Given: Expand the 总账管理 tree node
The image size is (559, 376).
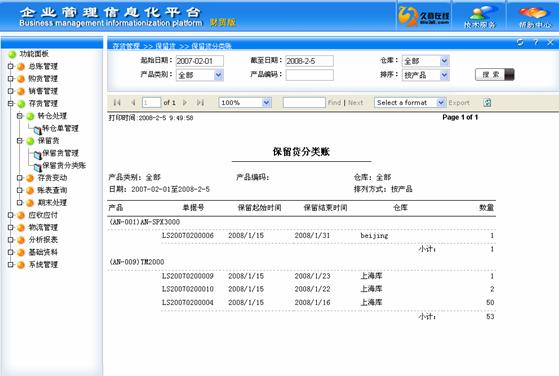Looking at the screenshot, I should pyautogui.click(x=11, y=66).
